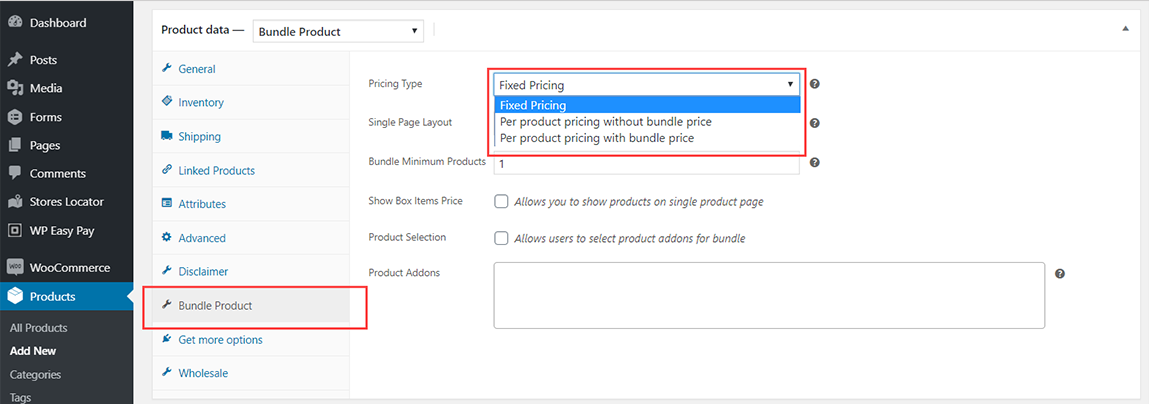This screenshot has height=404, width=1149.
Task: Open All Products submenu link
Action: tap(38, 327)
